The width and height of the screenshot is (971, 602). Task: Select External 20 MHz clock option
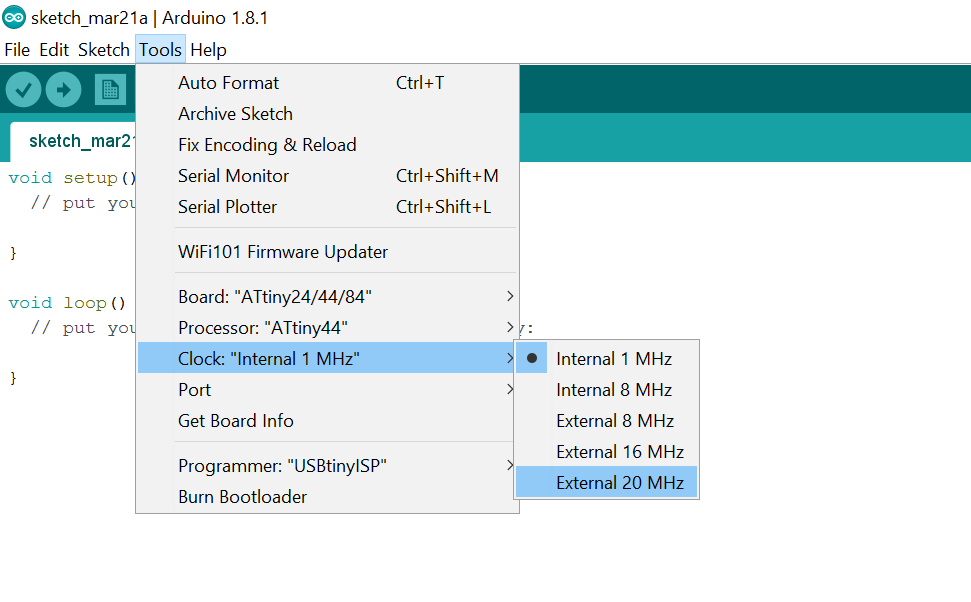click(606, 482)
